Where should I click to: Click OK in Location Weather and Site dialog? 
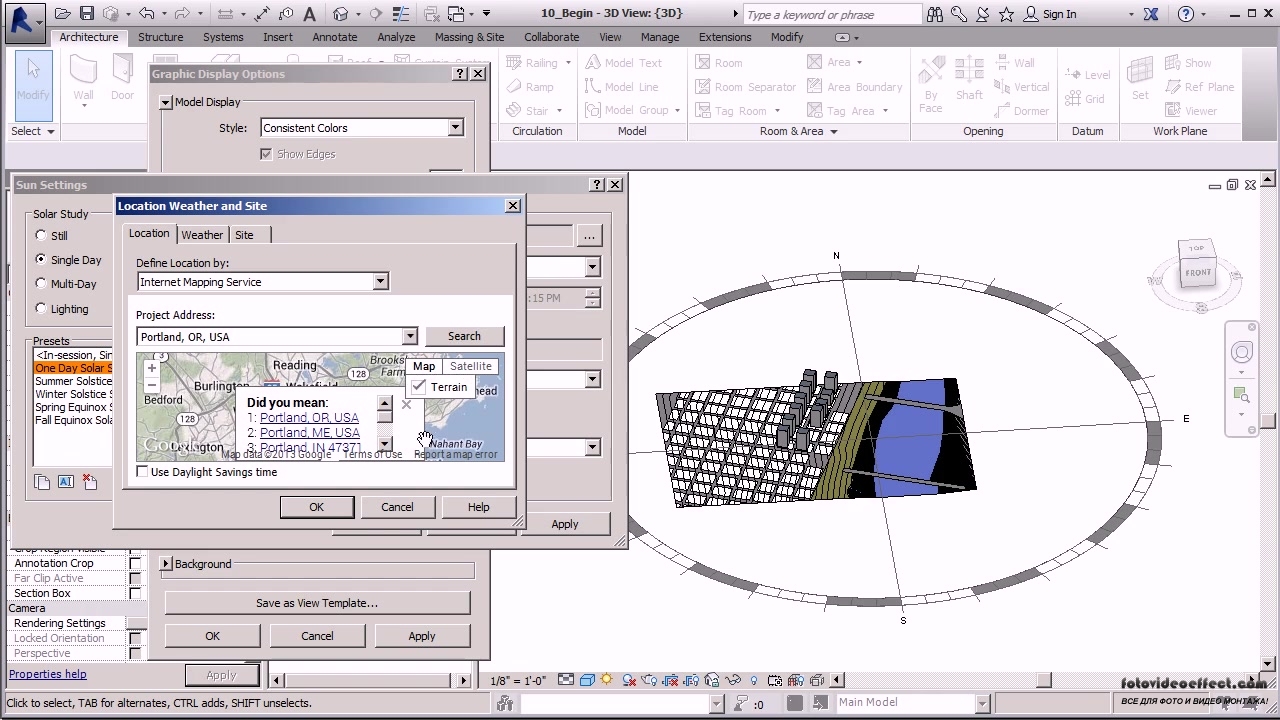pos(316,507)
